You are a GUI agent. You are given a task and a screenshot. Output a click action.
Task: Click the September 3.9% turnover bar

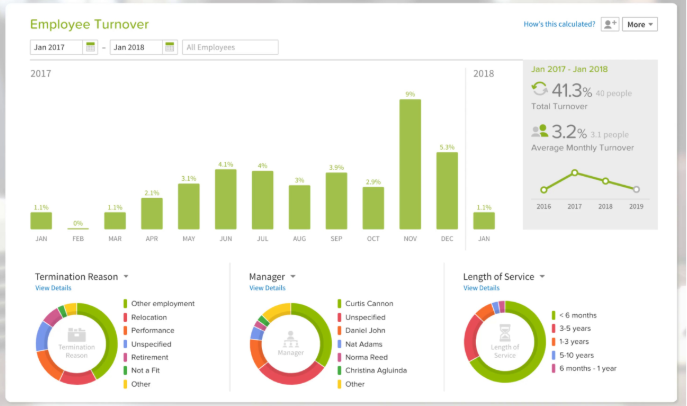336,201
